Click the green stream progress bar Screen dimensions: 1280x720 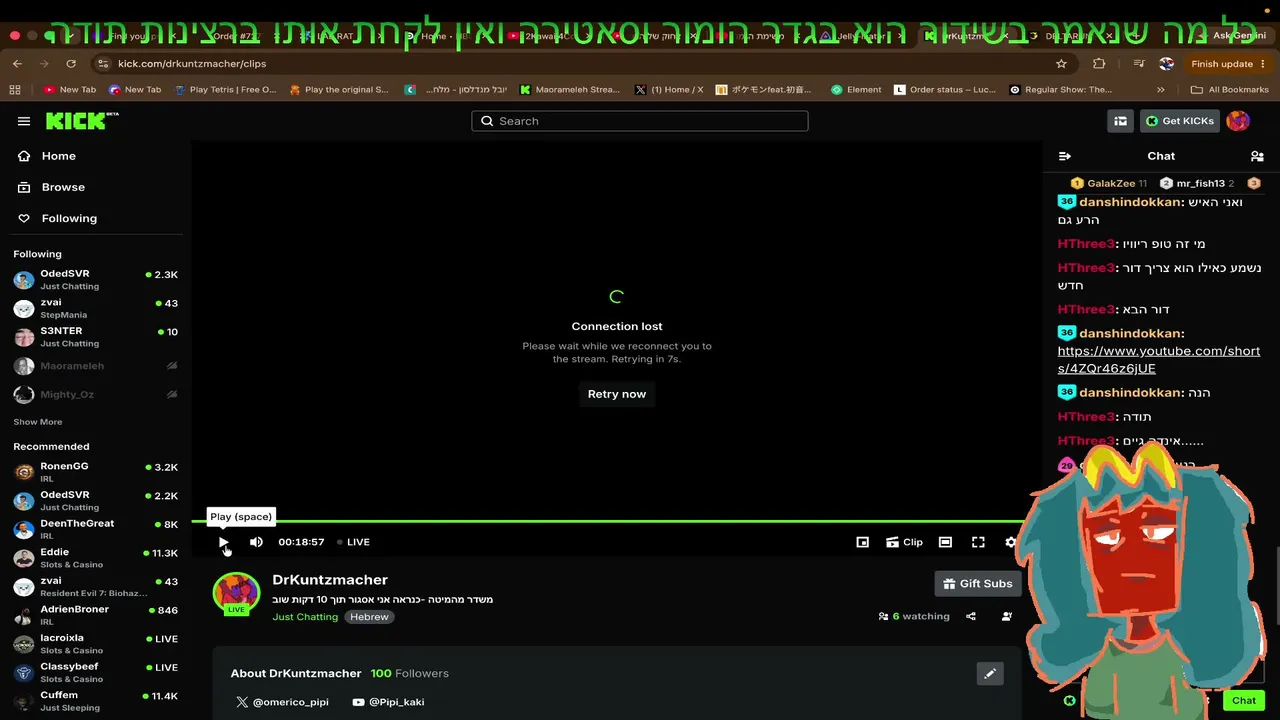pyautogui.click(x=617, y=521)
